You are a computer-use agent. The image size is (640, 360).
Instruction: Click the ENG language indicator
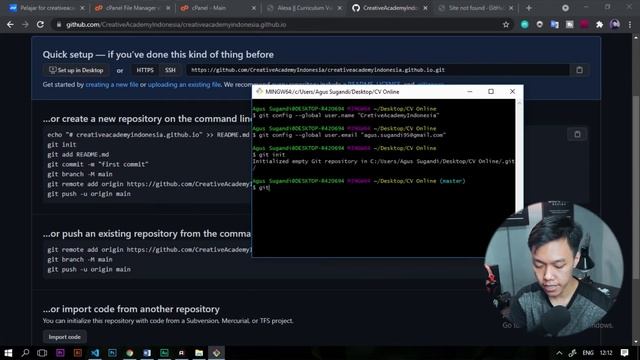coord(588,353)
